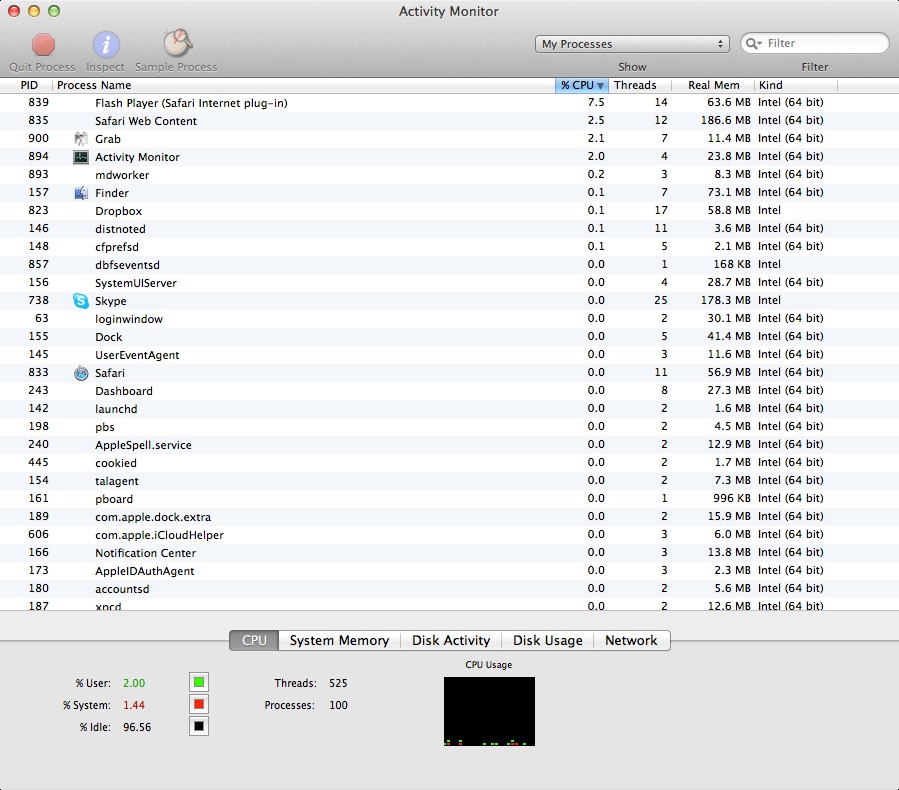
Task: Select the Flash Player process row
Action: click(450, 103)
